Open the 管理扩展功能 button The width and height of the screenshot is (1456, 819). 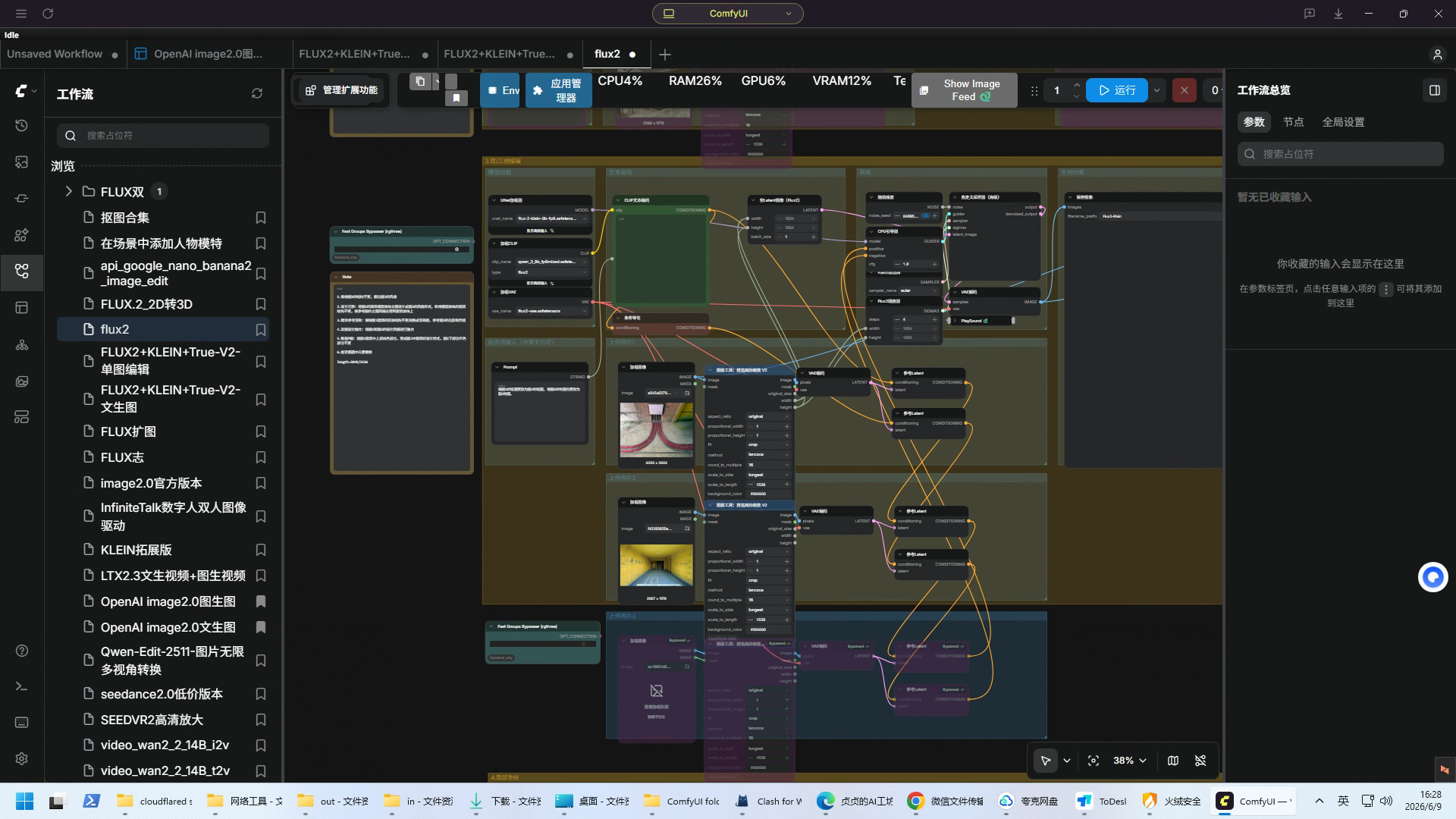point(341,90)
